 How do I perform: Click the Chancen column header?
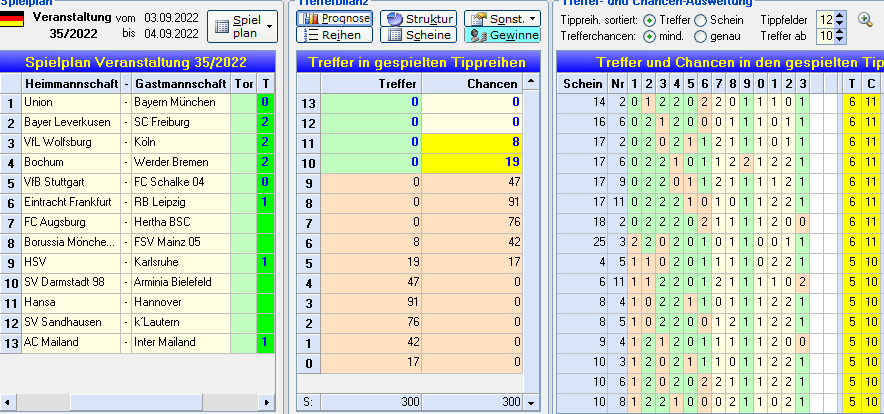coord(472,84)
